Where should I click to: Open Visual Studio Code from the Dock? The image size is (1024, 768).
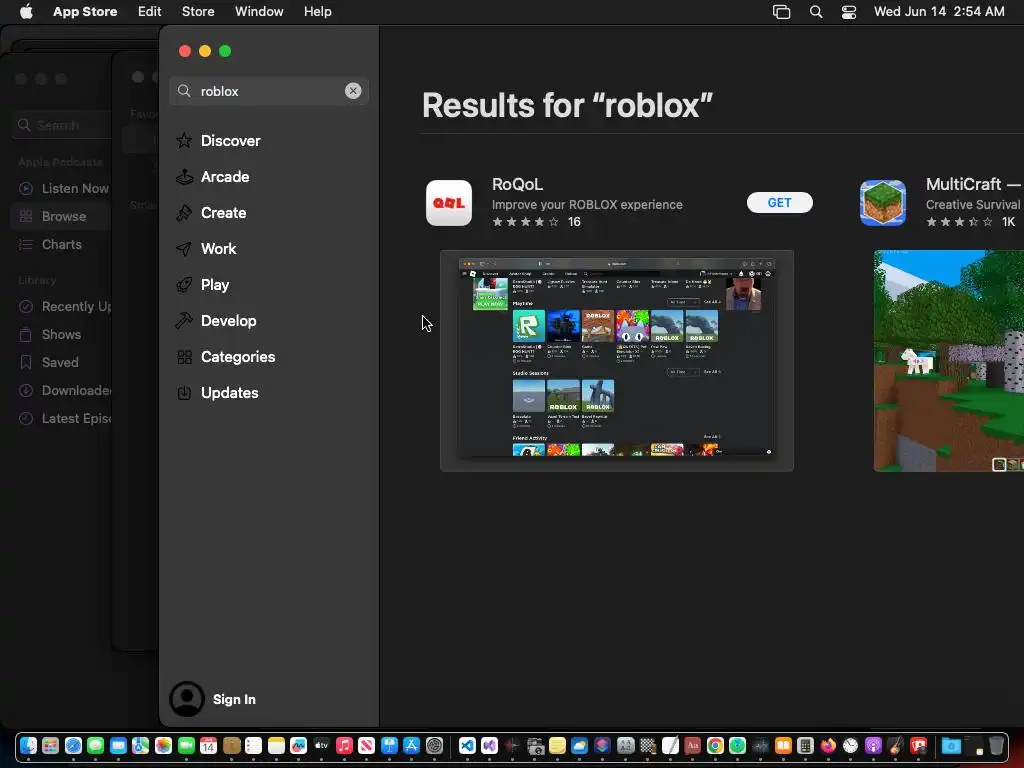467,745
